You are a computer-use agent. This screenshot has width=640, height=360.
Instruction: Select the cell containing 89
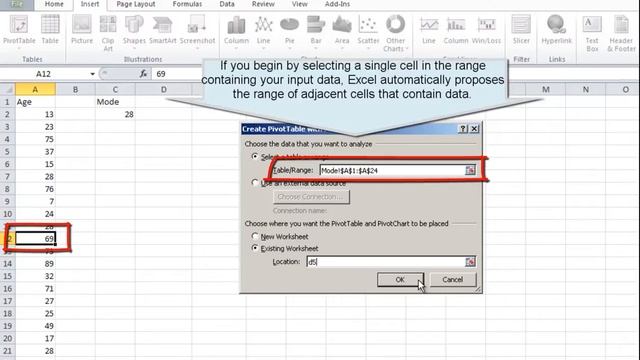tap(35, 264)
